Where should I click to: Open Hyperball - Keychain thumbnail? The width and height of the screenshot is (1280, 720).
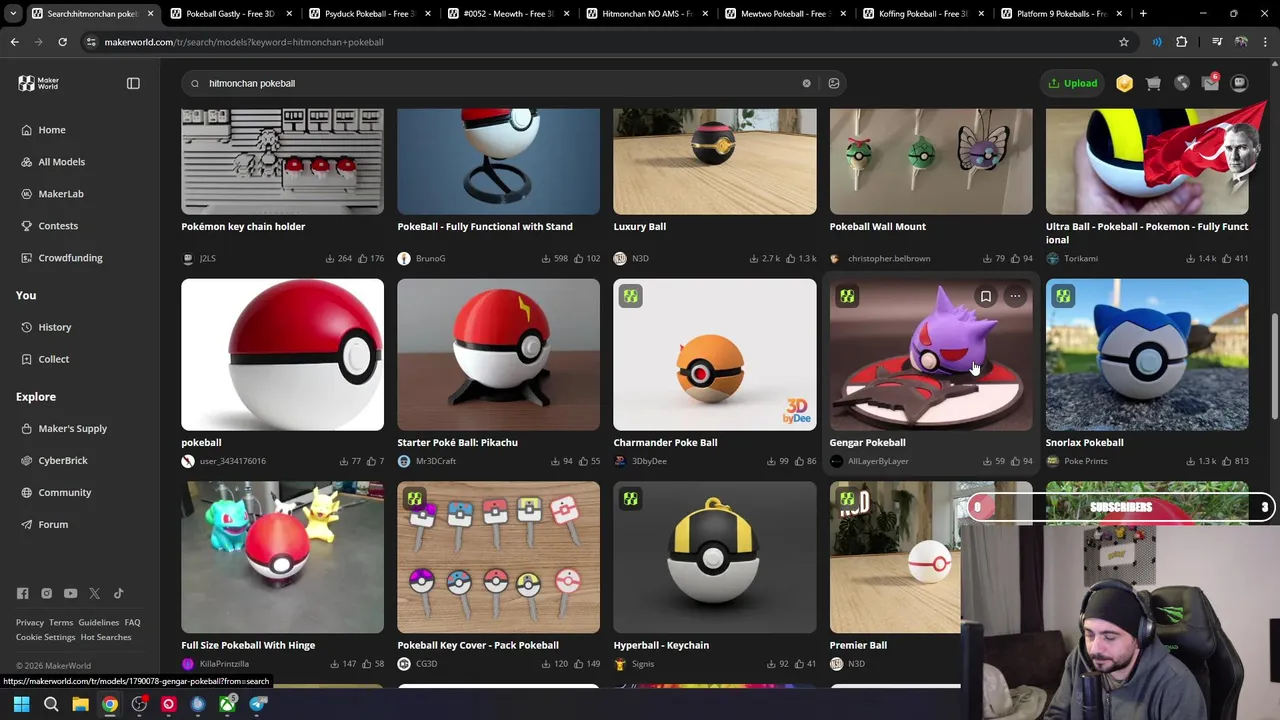coord(714,557)
